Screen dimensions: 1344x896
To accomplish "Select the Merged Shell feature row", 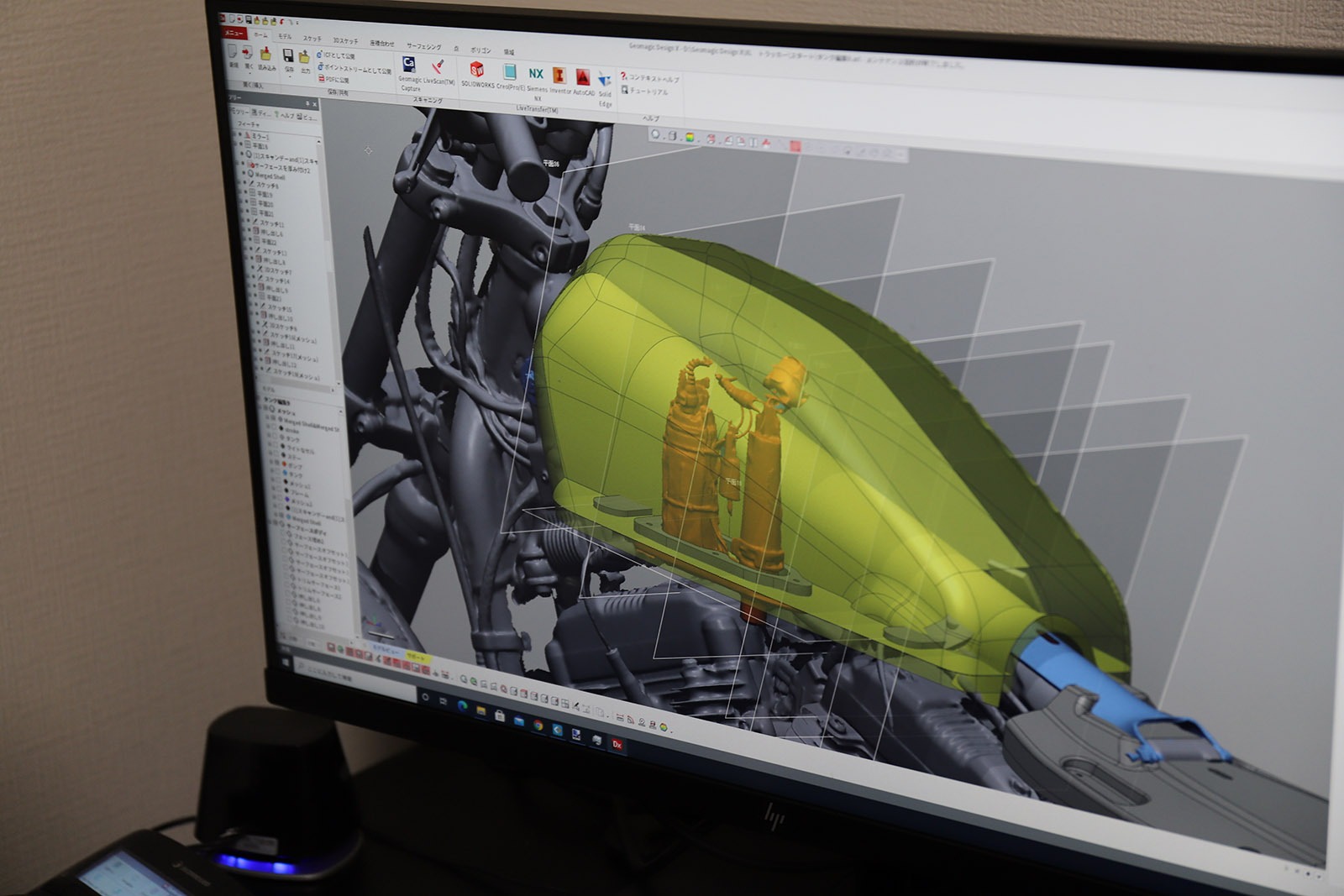I will click(x=267, y=176).
